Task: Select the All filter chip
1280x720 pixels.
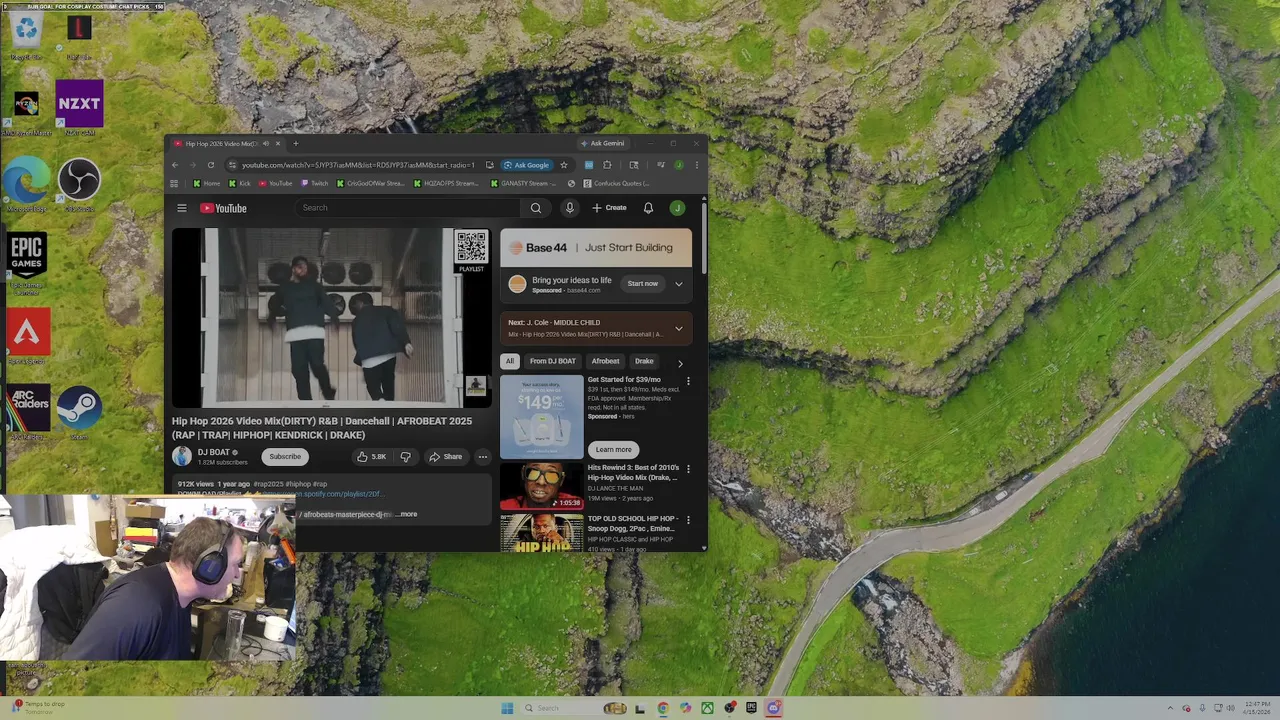Action: (510, 361)
